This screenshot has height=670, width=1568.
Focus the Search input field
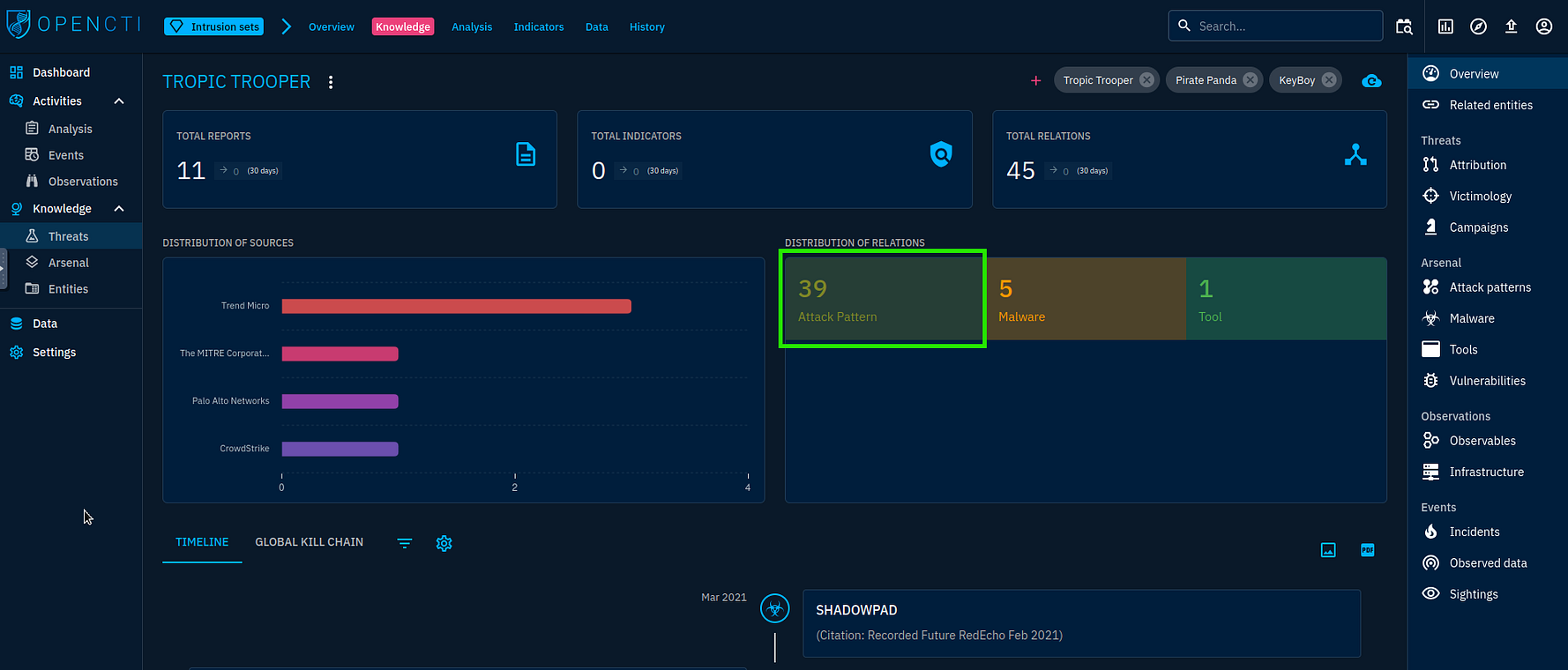pos(1275,26)
